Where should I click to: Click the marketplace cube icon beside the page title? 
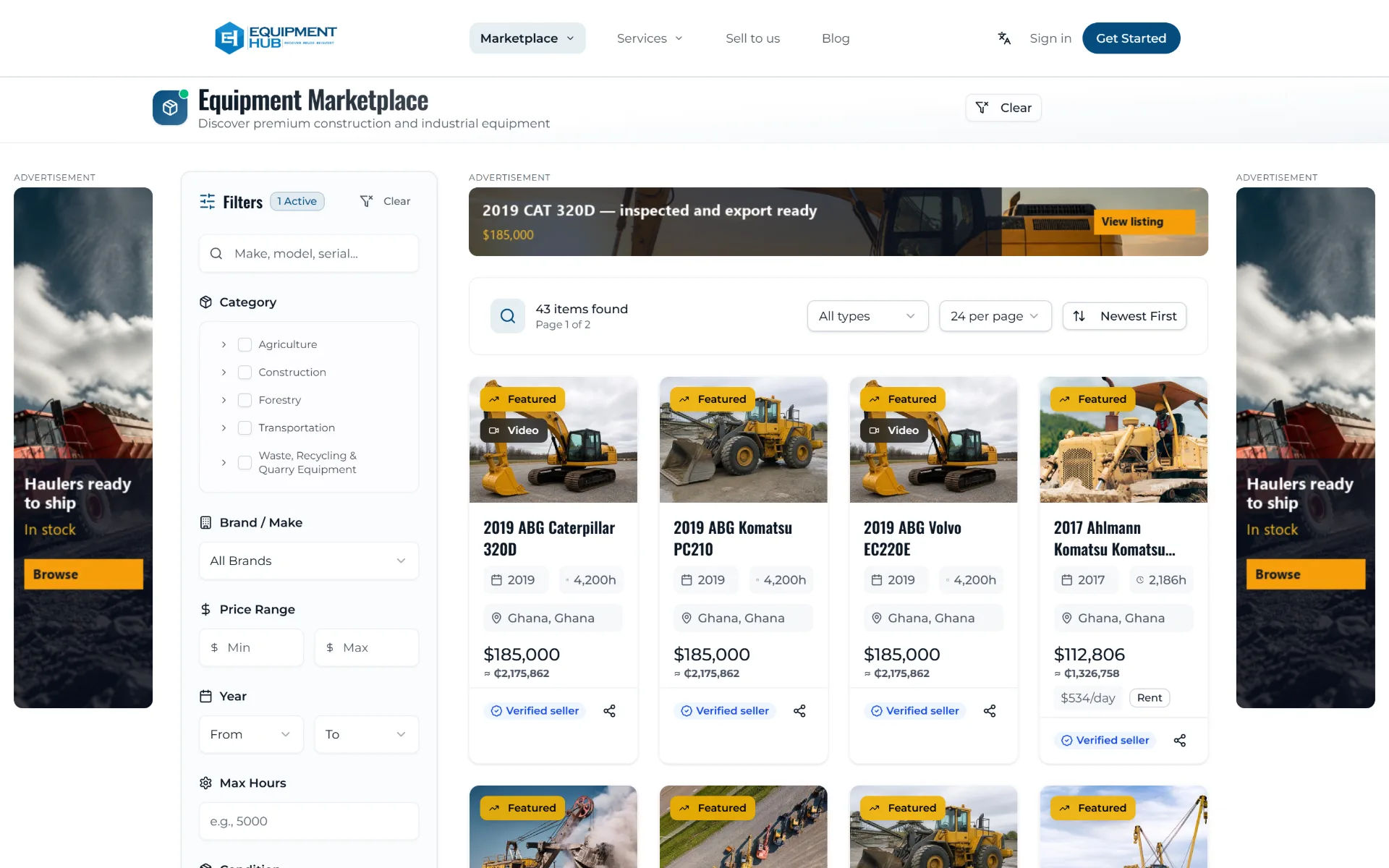click(x=170, y=108)
